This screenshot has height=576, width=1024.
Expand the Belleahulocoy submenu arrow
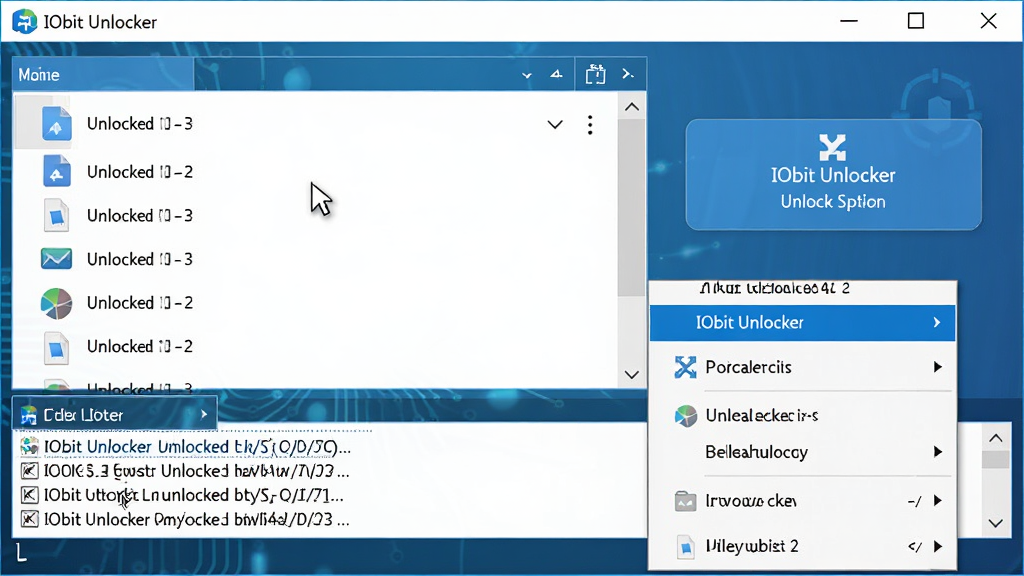tap(937, 452)
